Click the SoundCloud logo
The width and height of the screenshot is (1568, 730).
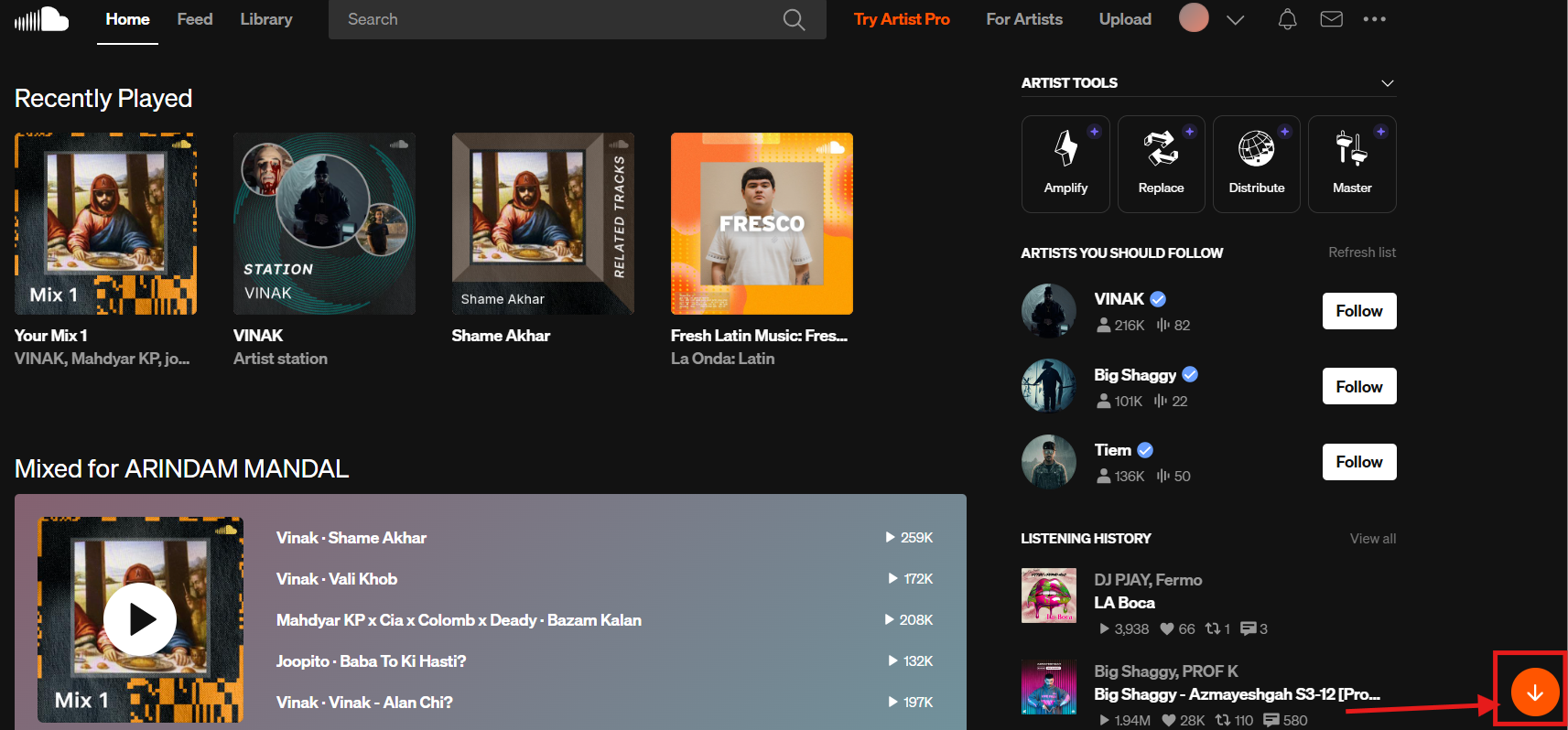[42, 19]
